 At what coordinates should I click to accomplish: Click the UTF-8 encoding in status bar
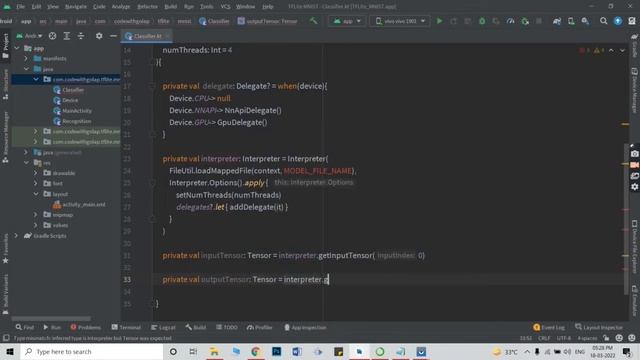[564, 338]
